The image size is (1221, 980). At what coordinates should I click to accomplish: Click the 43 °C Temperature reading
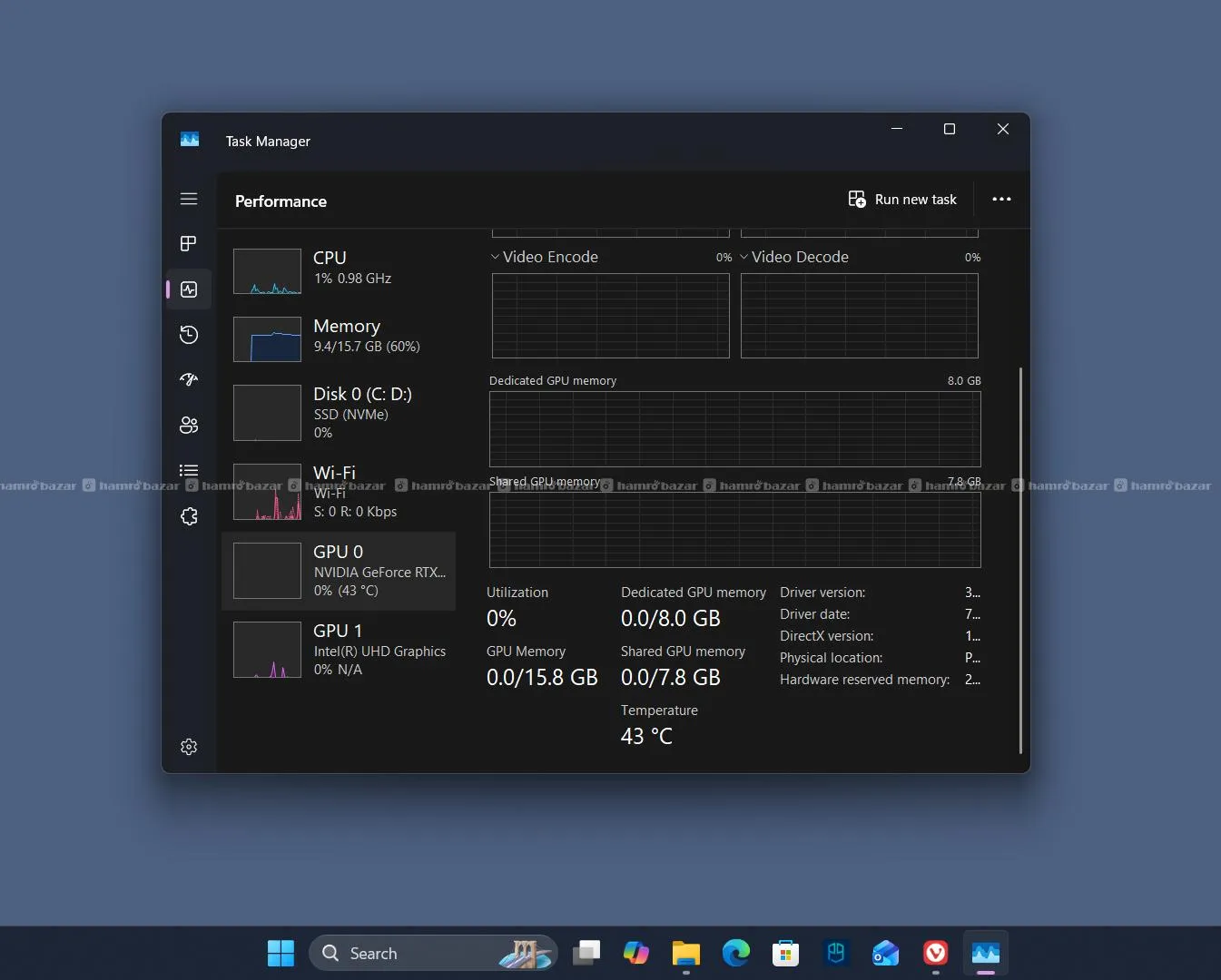point(646,737)
